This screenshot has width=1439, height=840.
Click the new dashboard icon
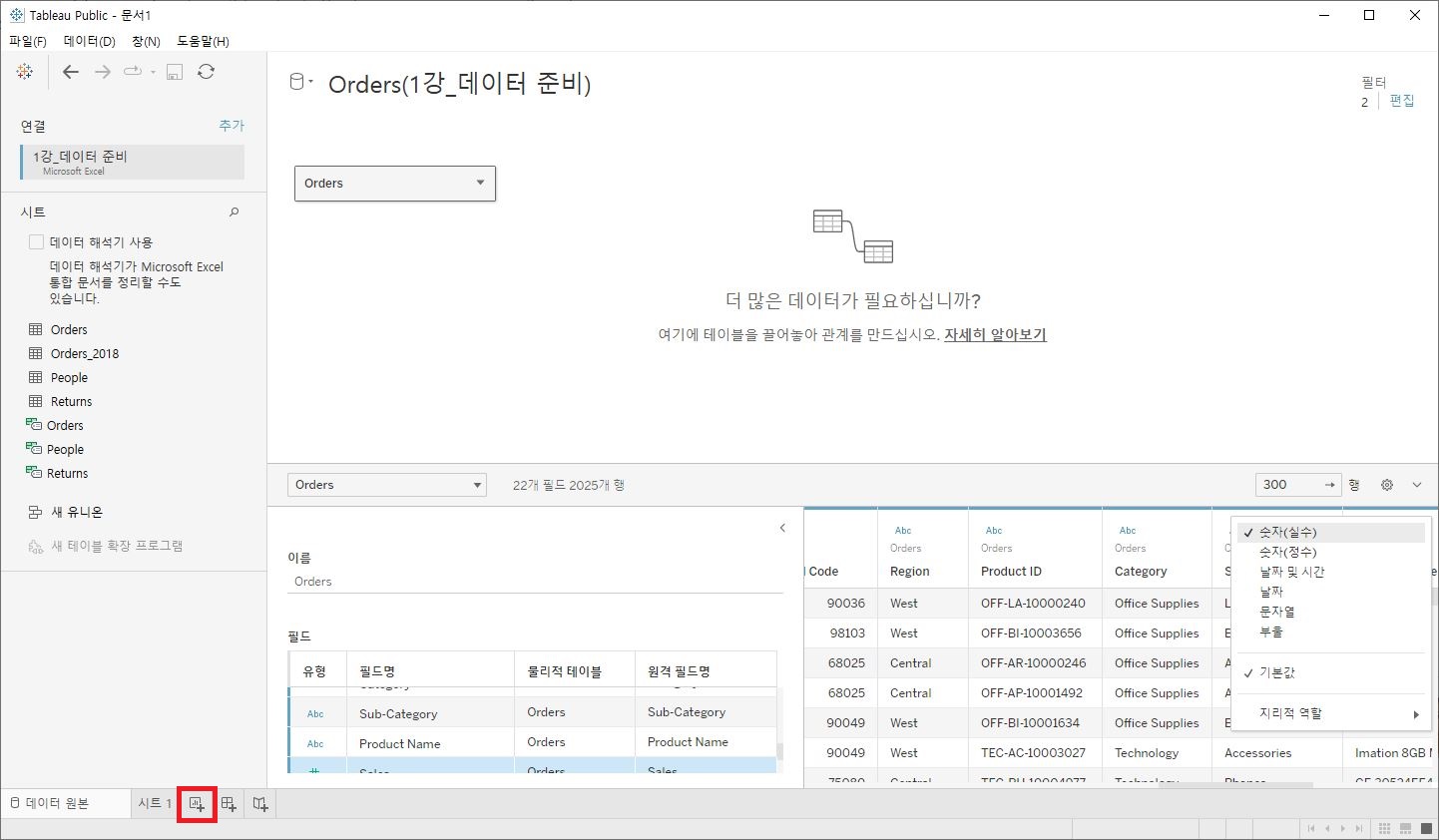(229, 804)
